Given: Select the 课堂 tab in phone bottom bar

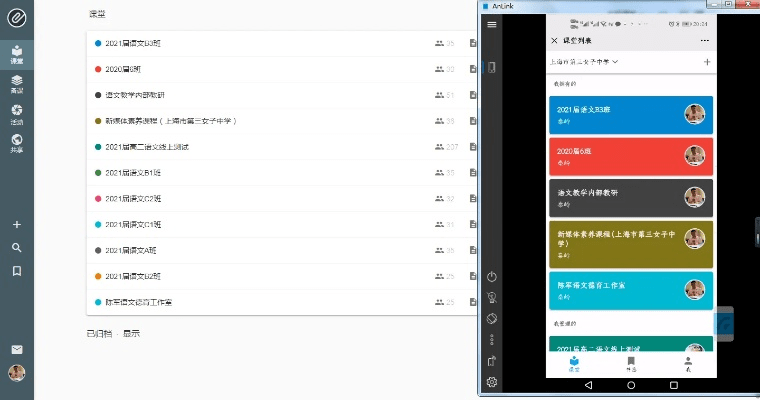Looking at the screenshot, I should pyautogui.click(x=573, y=365).
